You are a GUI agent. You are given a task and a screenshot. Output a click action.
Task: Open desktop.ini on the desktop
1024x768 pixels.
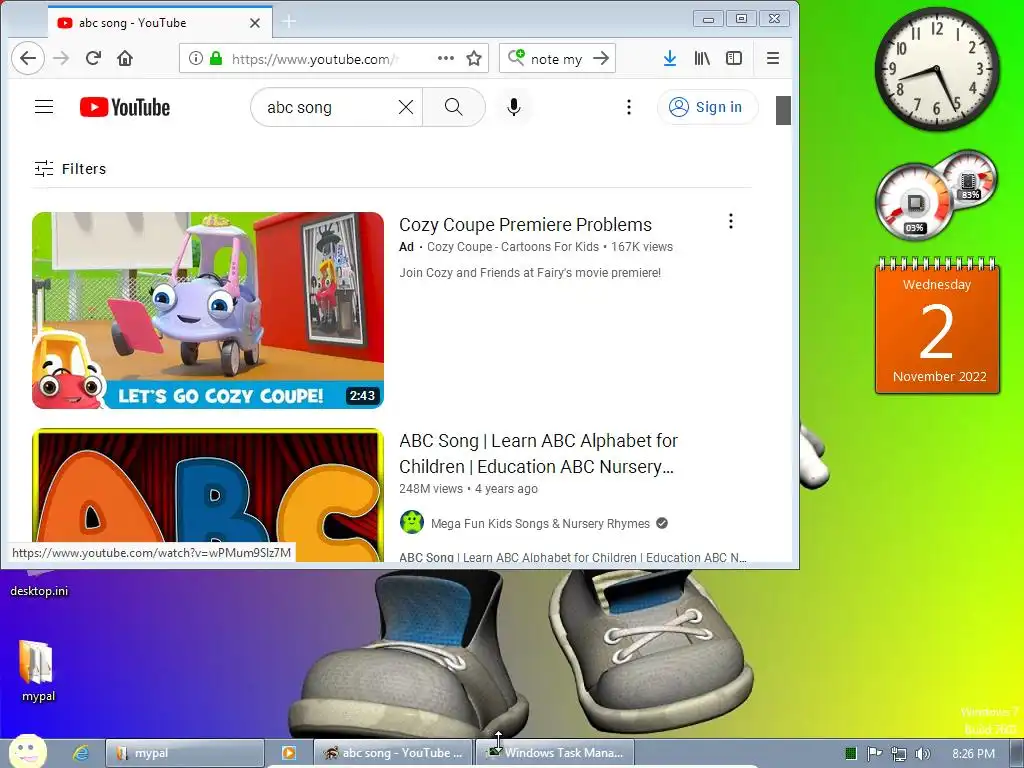[x=39, y=583]
